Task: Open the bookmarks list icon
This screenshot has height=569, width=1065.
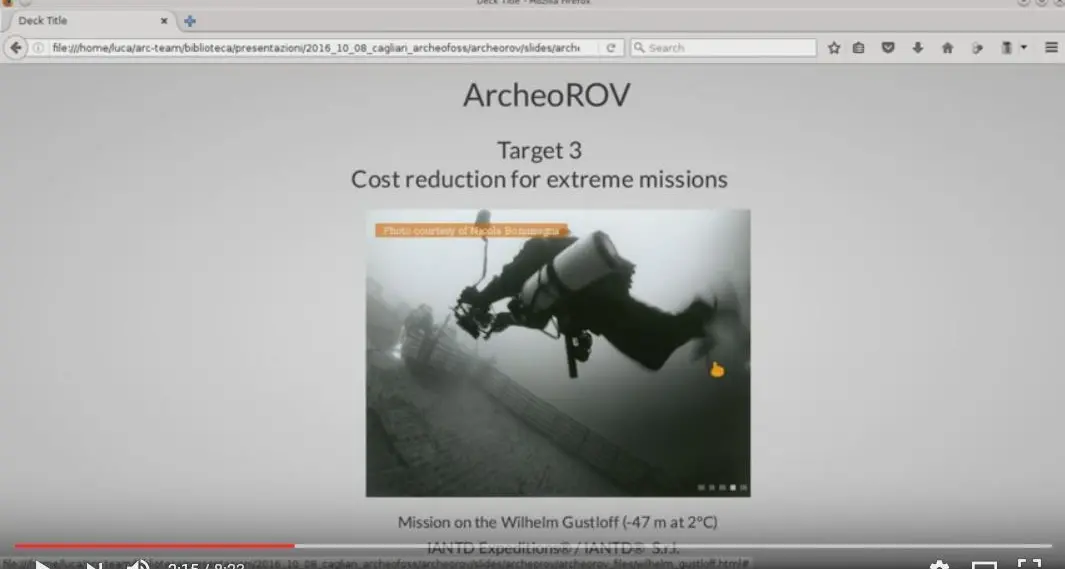Action: pyautogui.click(x=859, y=48)
